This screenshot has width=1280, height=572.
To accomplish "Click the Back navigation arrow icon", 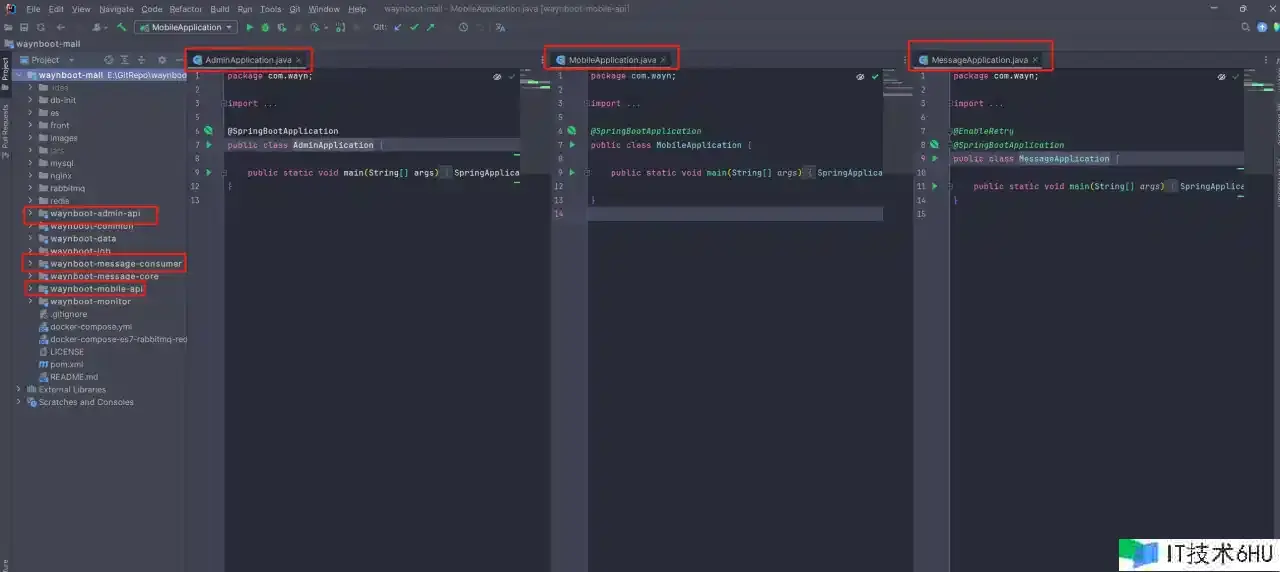I will pos(61,27).
